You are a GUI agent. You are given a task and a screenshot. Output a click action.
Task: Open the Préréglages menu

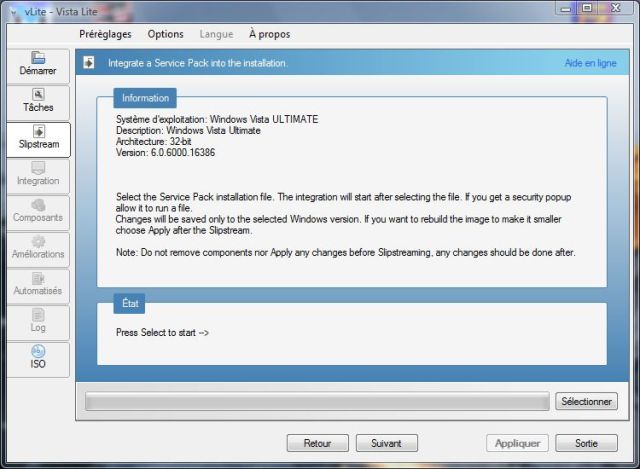[105, 34]
